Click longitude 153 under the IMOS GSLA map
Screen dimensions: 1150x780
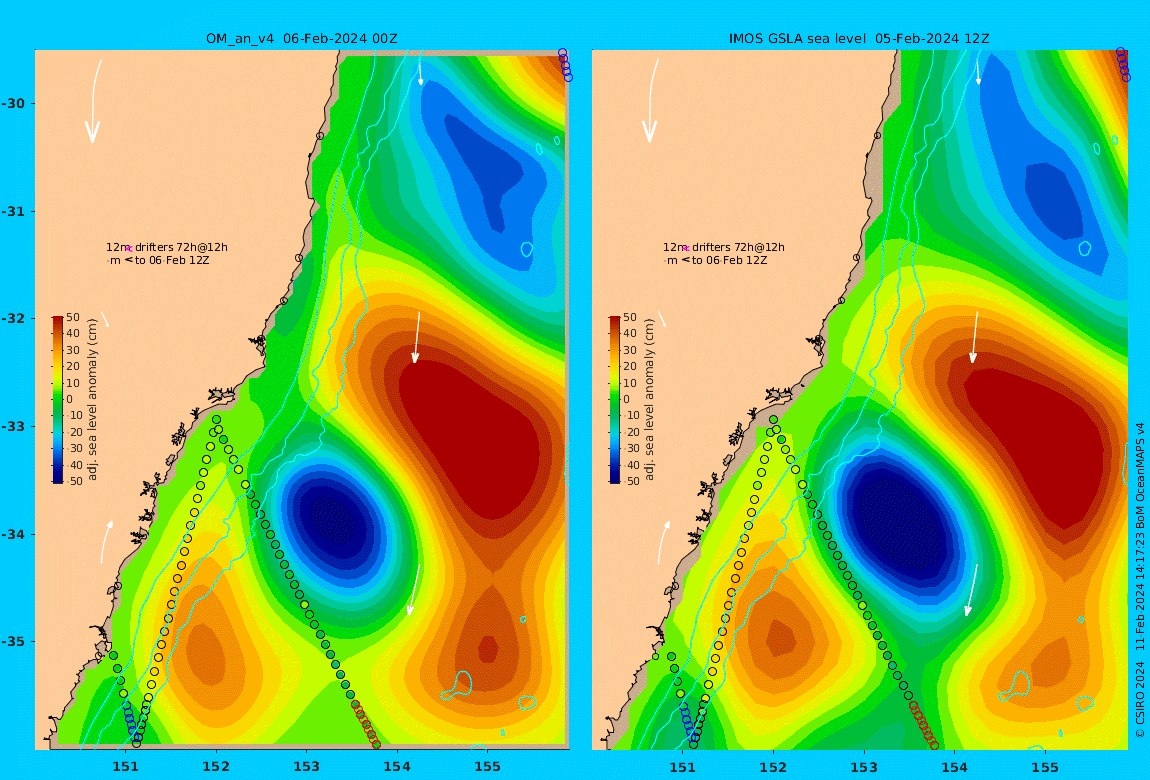(864, 767)
